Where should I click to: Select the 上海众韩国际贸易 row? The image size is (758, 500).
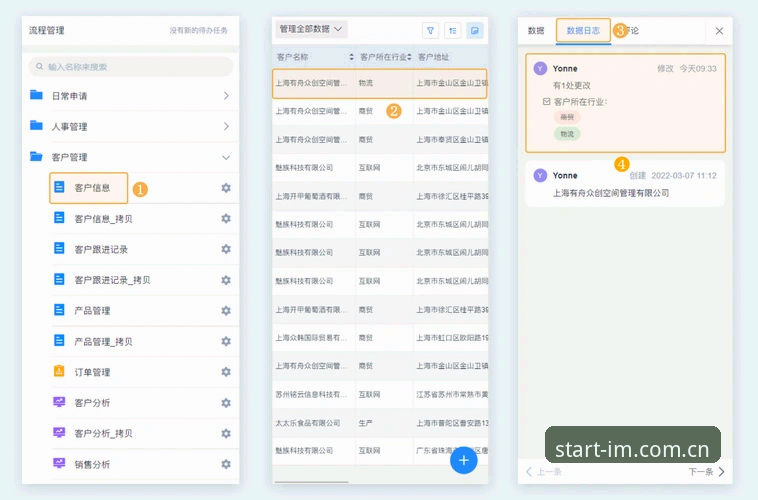pos(380,338)
